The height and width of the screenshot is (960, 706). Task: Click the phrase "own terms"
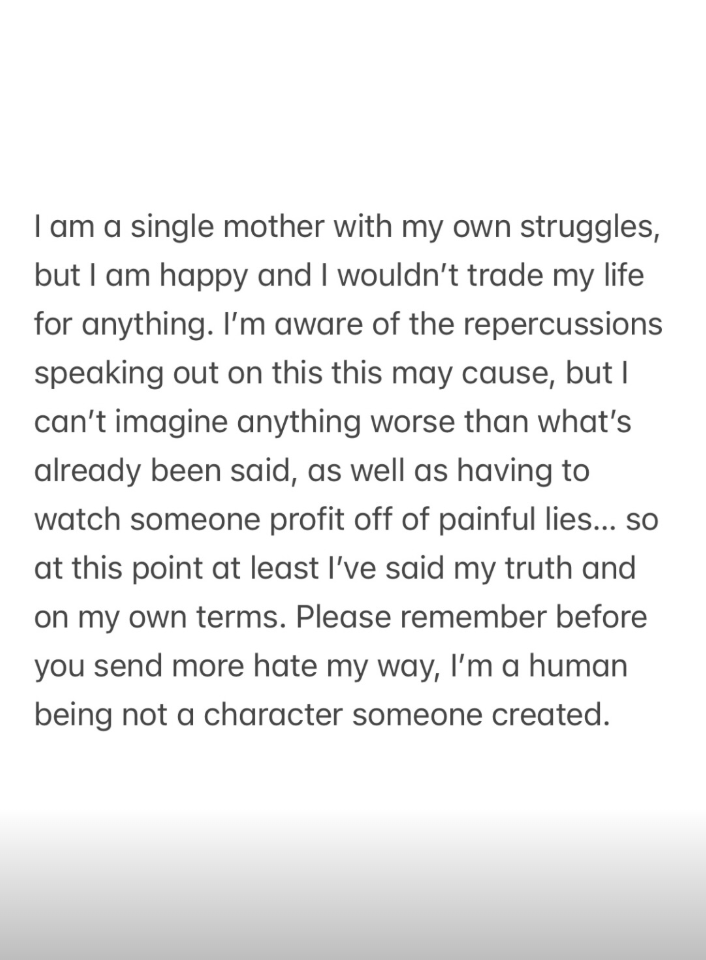click(x=205, y=618)
